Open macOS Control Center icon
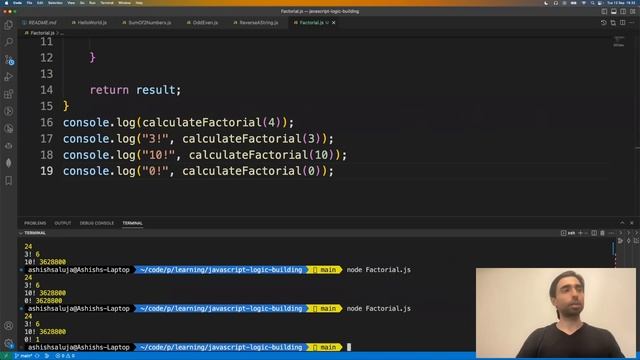The image size is (640, 360). 601,3
